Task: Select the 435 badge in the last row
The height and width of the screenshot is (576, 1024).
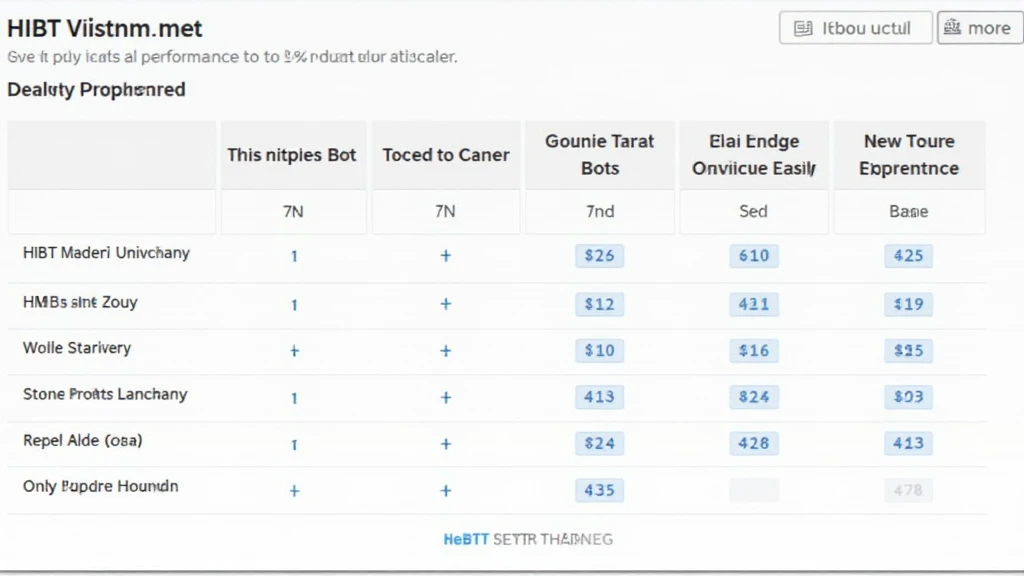Action: tap(599, 491)
